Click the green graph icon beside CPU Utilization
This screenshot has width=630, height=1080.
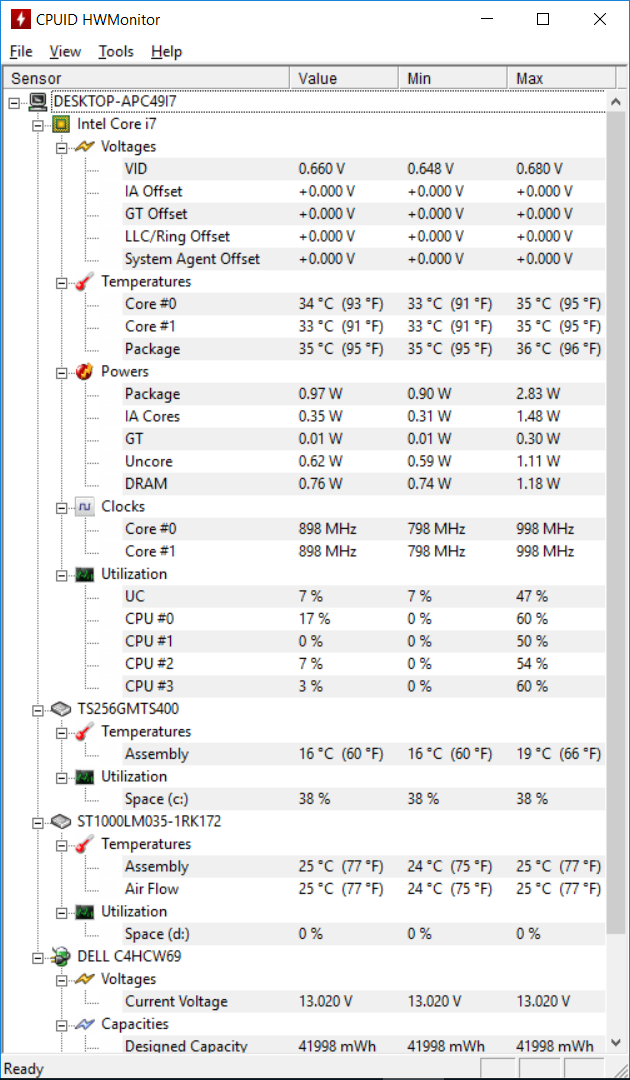point(84,574)
